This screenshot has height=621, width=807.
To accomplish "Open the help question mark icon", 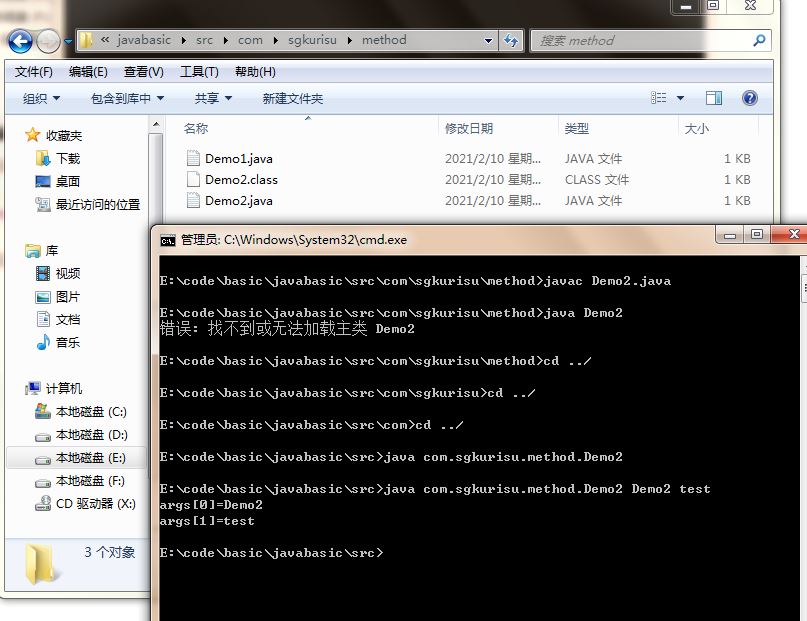I will point(749,98).
